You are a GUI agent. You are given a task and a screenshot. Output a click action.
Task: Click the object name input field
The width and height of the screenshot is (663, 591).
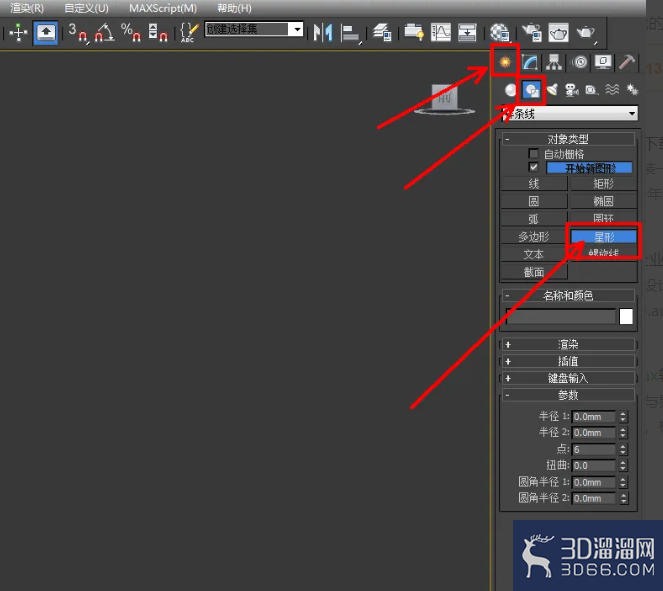[561, 317]
